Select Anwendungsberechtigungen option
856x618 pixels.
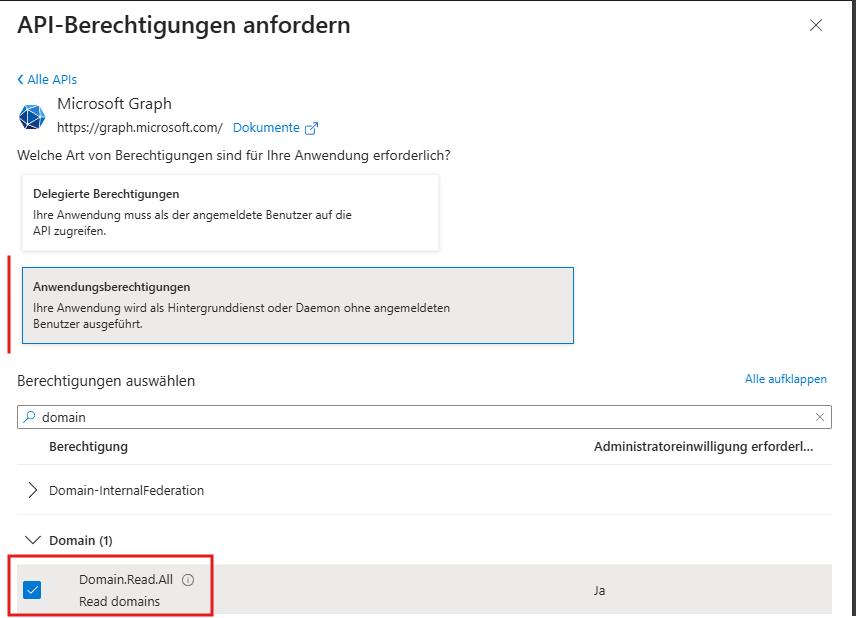[x=298, y=305]
